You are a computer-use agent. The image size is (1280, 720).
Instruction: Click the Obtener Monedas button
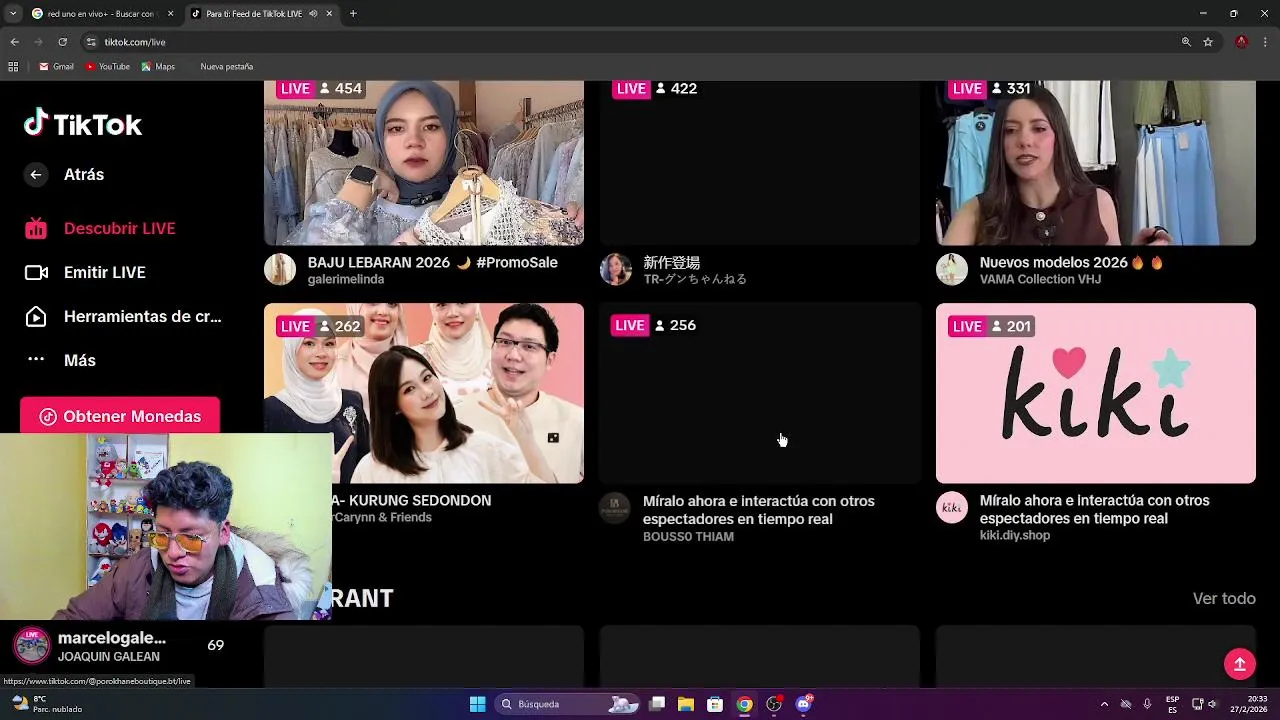120,416
